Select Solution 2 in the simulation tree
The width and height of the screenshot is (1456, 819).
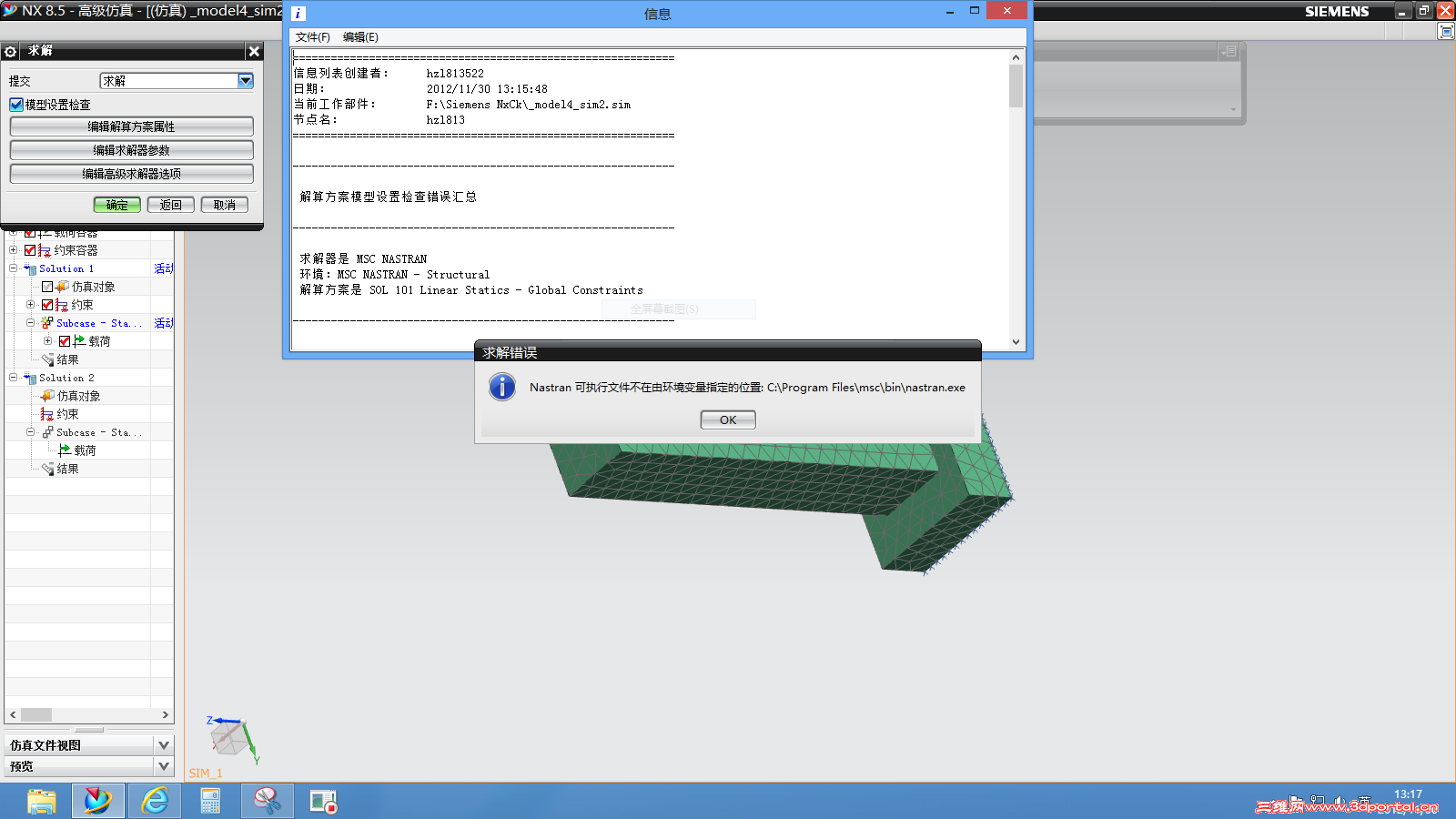[66, 378]
